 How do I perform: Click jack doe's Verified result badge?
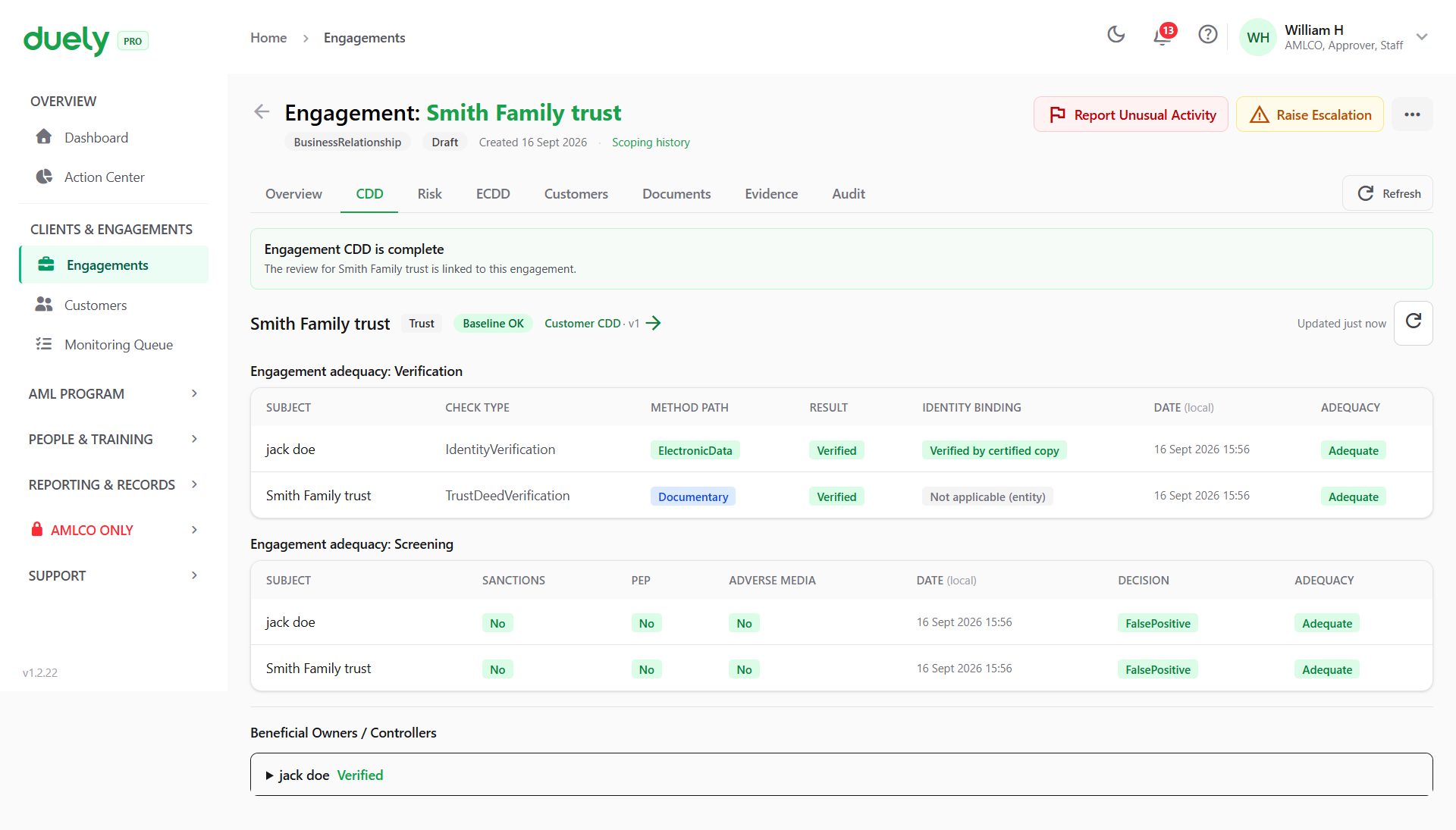[836, 450]
